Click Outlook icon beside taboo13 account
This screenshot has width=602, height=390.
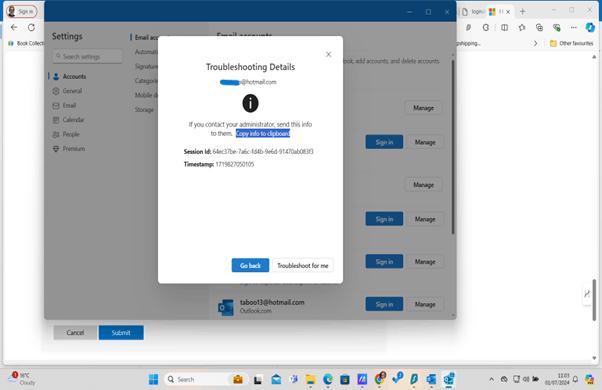click(x=226, y=307)
